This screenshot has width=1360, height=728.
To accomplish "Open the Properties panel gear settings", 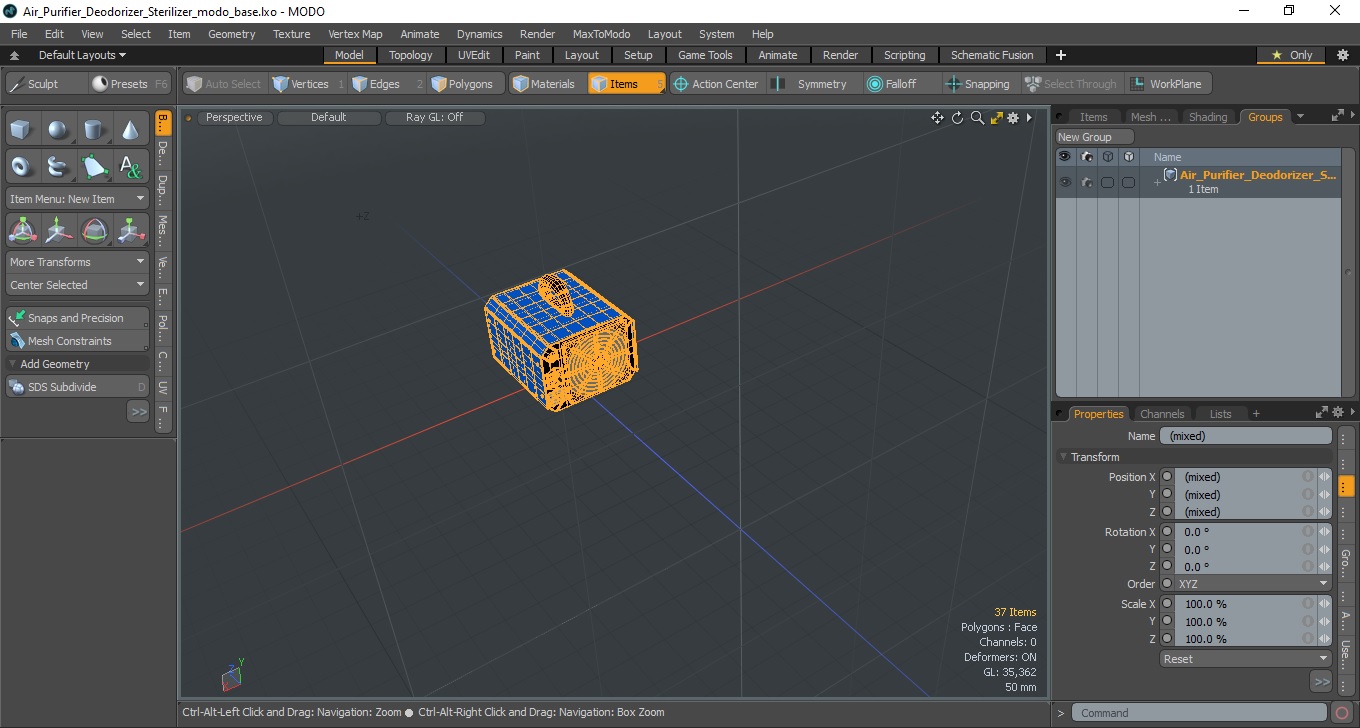I will 1337,413.
